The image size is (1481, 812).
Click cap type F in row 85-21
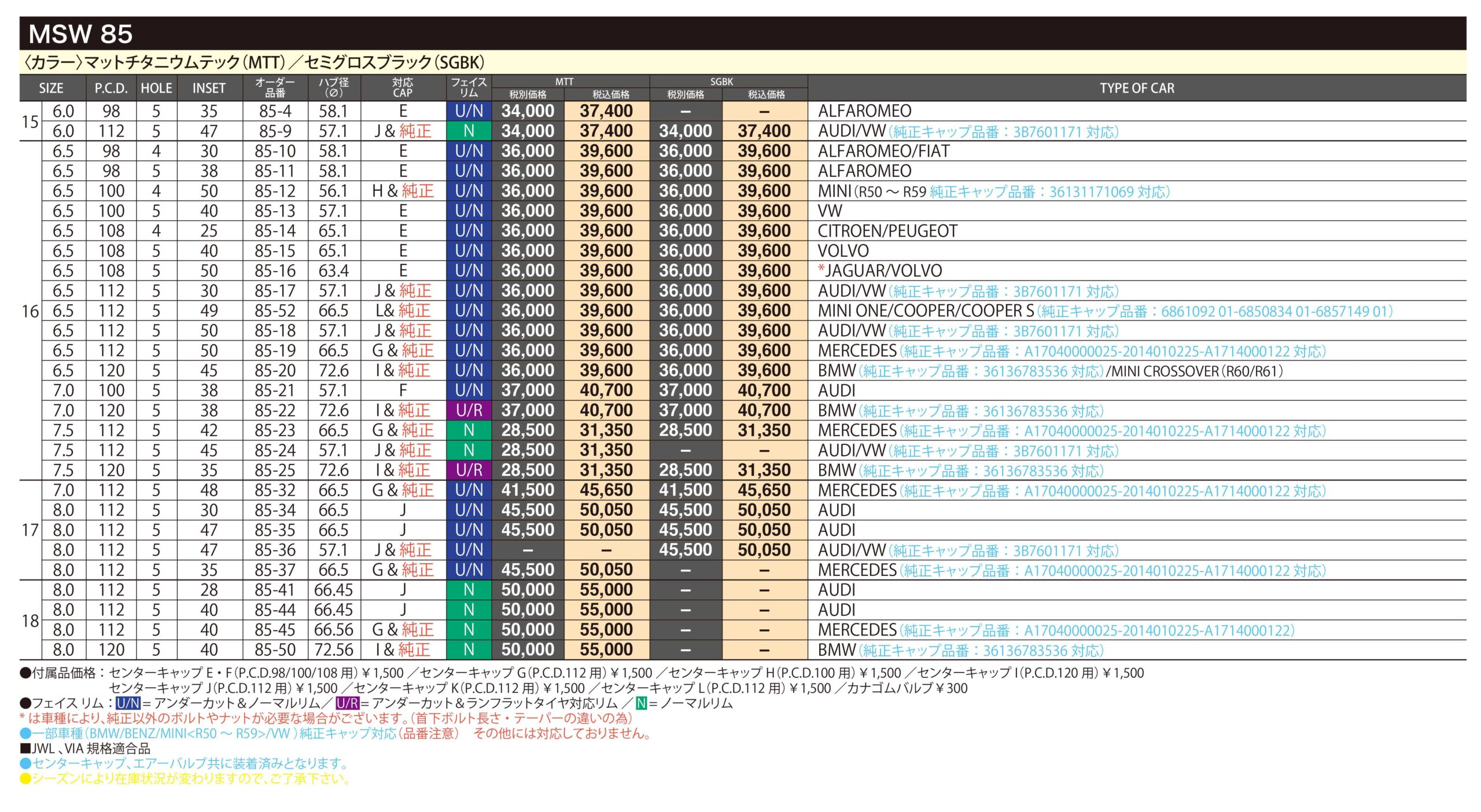pyautogui.click(x=403, y=390)
